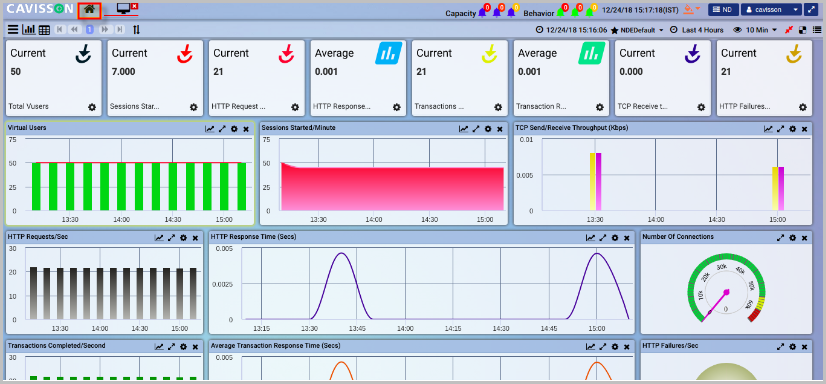Viewport: 826px width, 384px height.
Task: Select page 1 in pagination
Action: (90, 30)
